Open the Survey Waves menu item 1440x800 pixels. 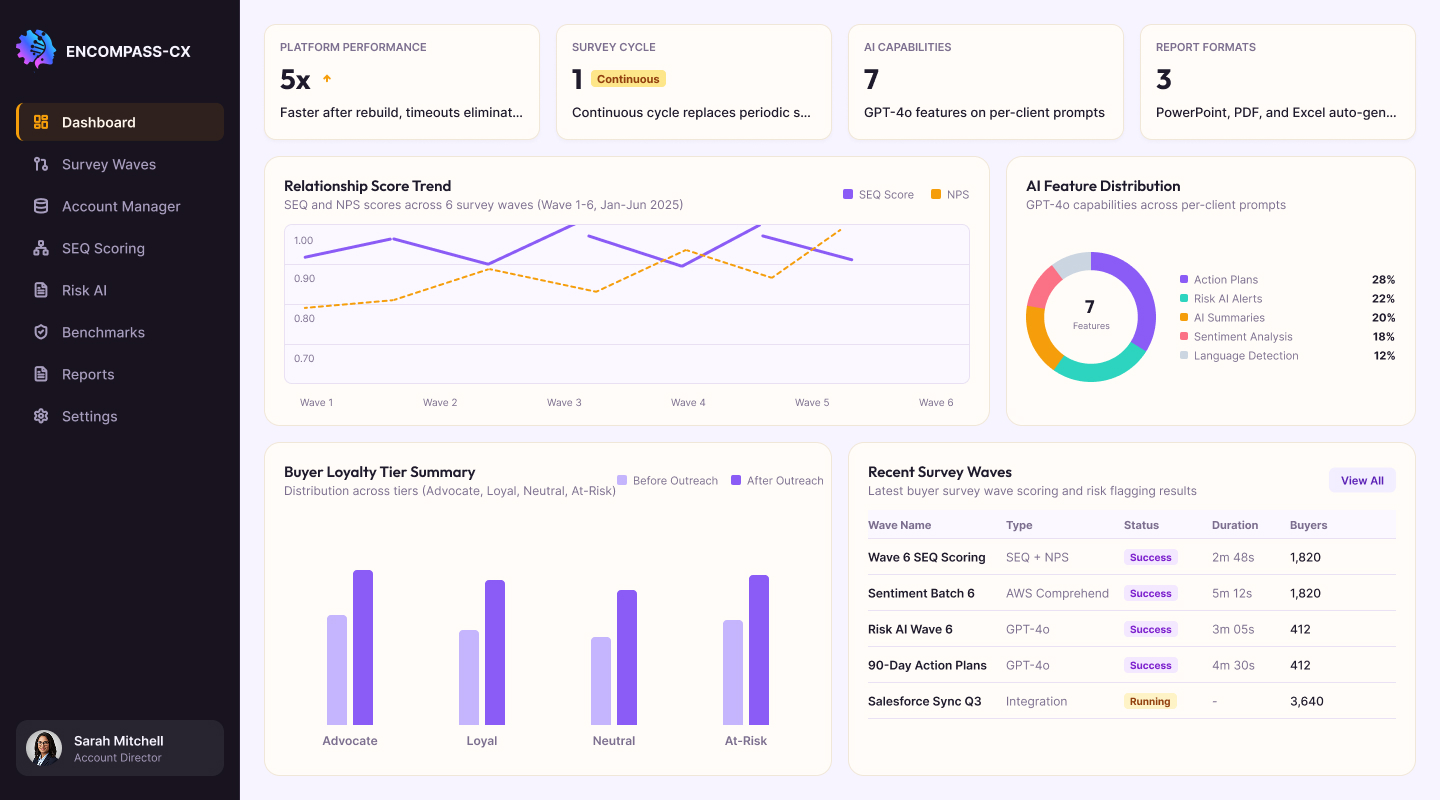[120, 164]
